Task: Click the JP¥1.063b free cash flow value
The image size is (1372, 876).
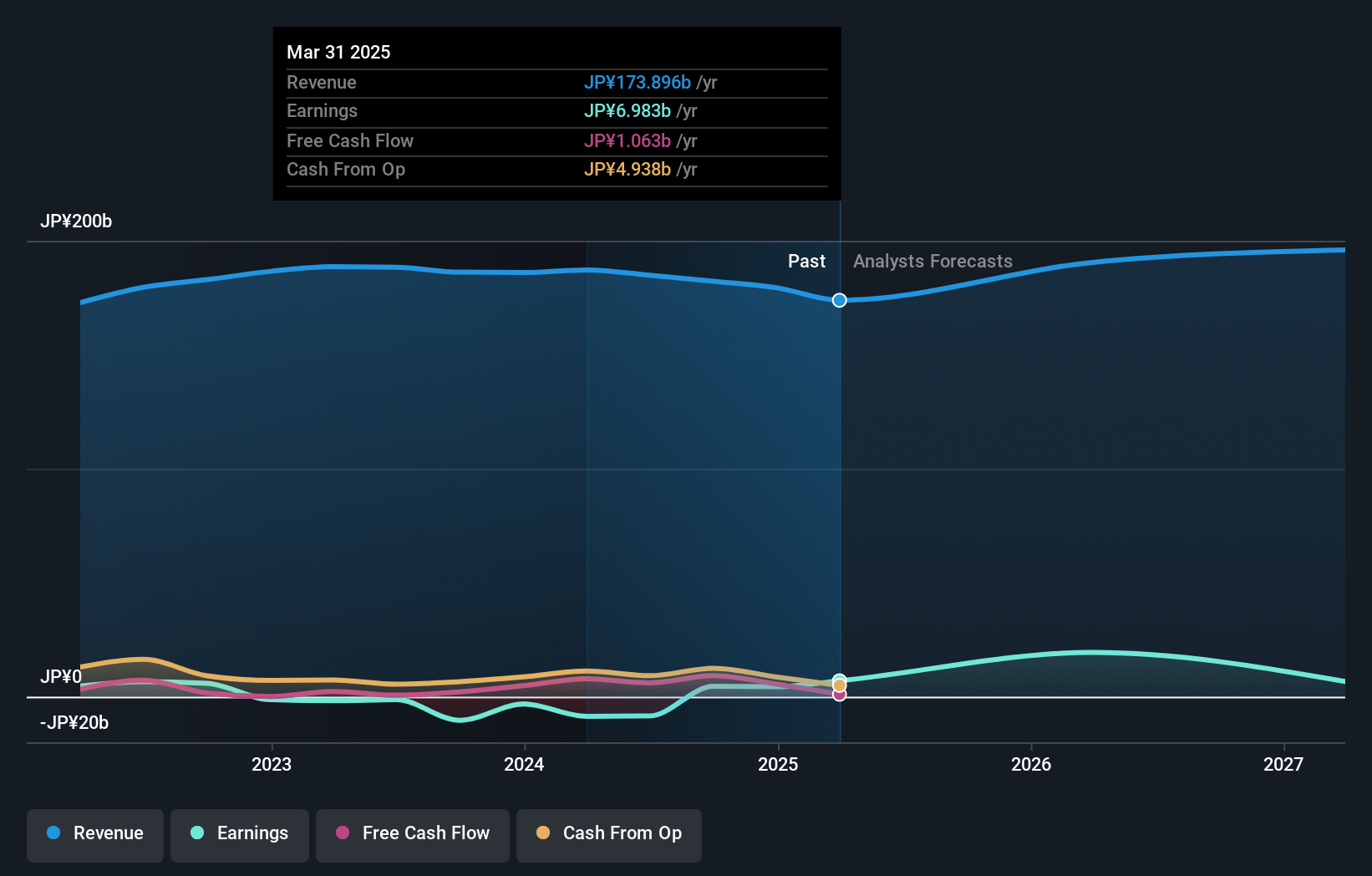Action: click(x=628, y=140)
